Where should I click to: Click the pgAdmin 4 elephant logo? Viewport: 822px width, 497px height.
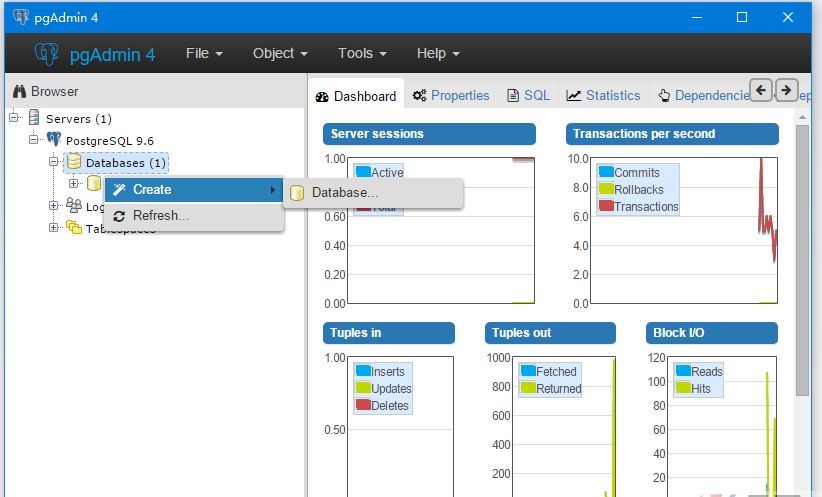[46, 53]
